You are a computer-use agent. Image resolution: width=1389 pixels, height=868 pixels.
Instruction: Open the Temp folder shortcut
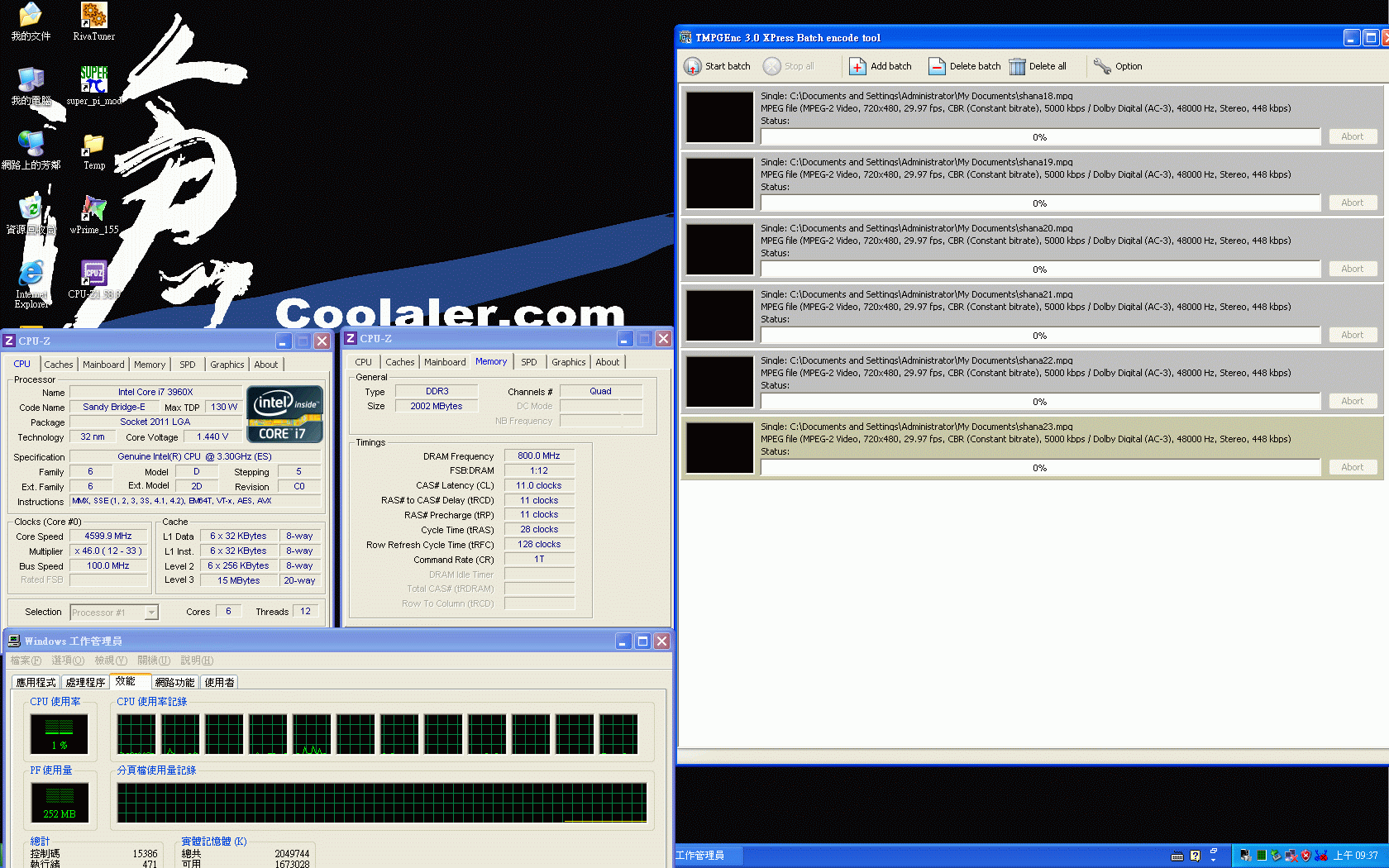[93, 144]
